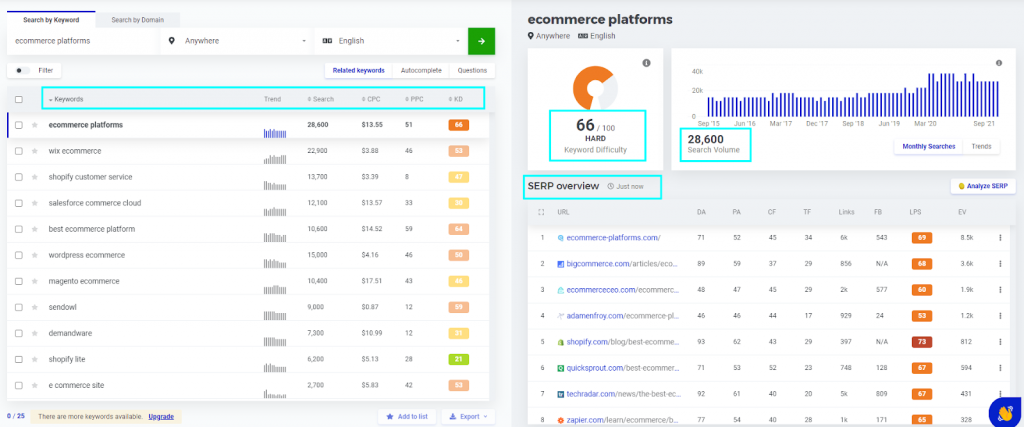The width and height of the screenshot is (1024, 427).
Task: Star the wordpress ecommerce keyword
Action: (35, 255)
